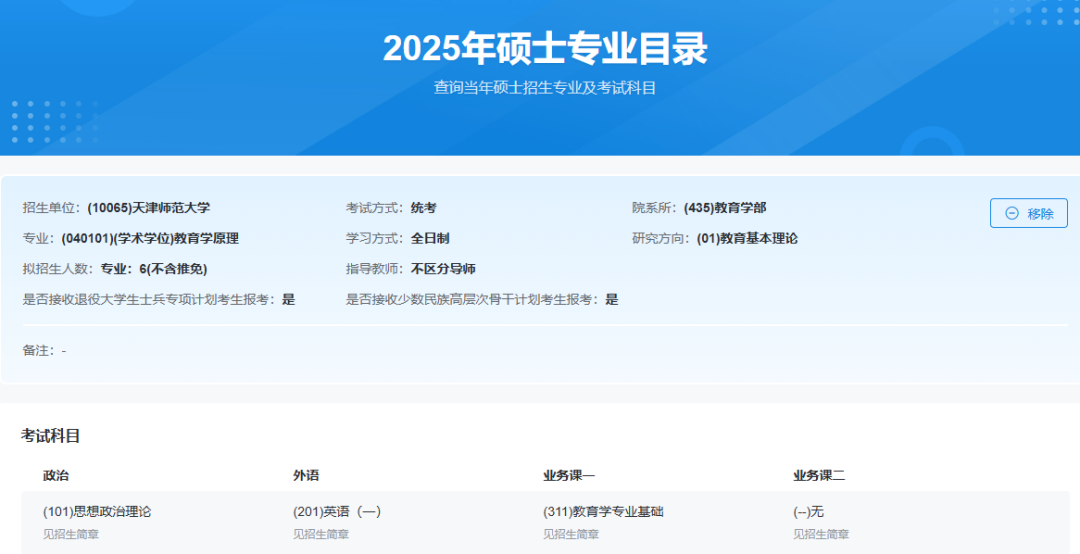This screenshot has height=554, width=1080.
Task: Click the minus circle icon beside 移除
Action: (1012, 213)
